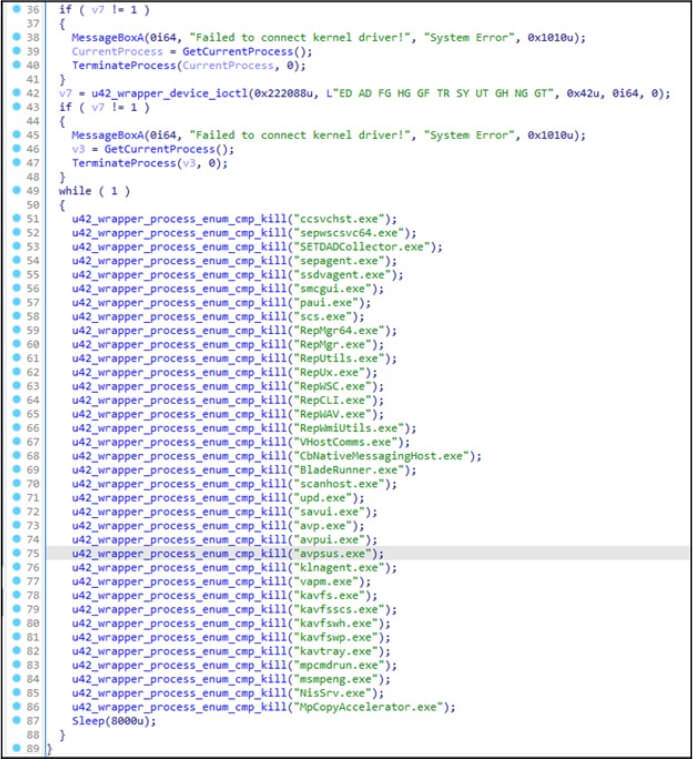
Task: Click the breakpoint dot on line 36
Action: [x=16, y=9]
